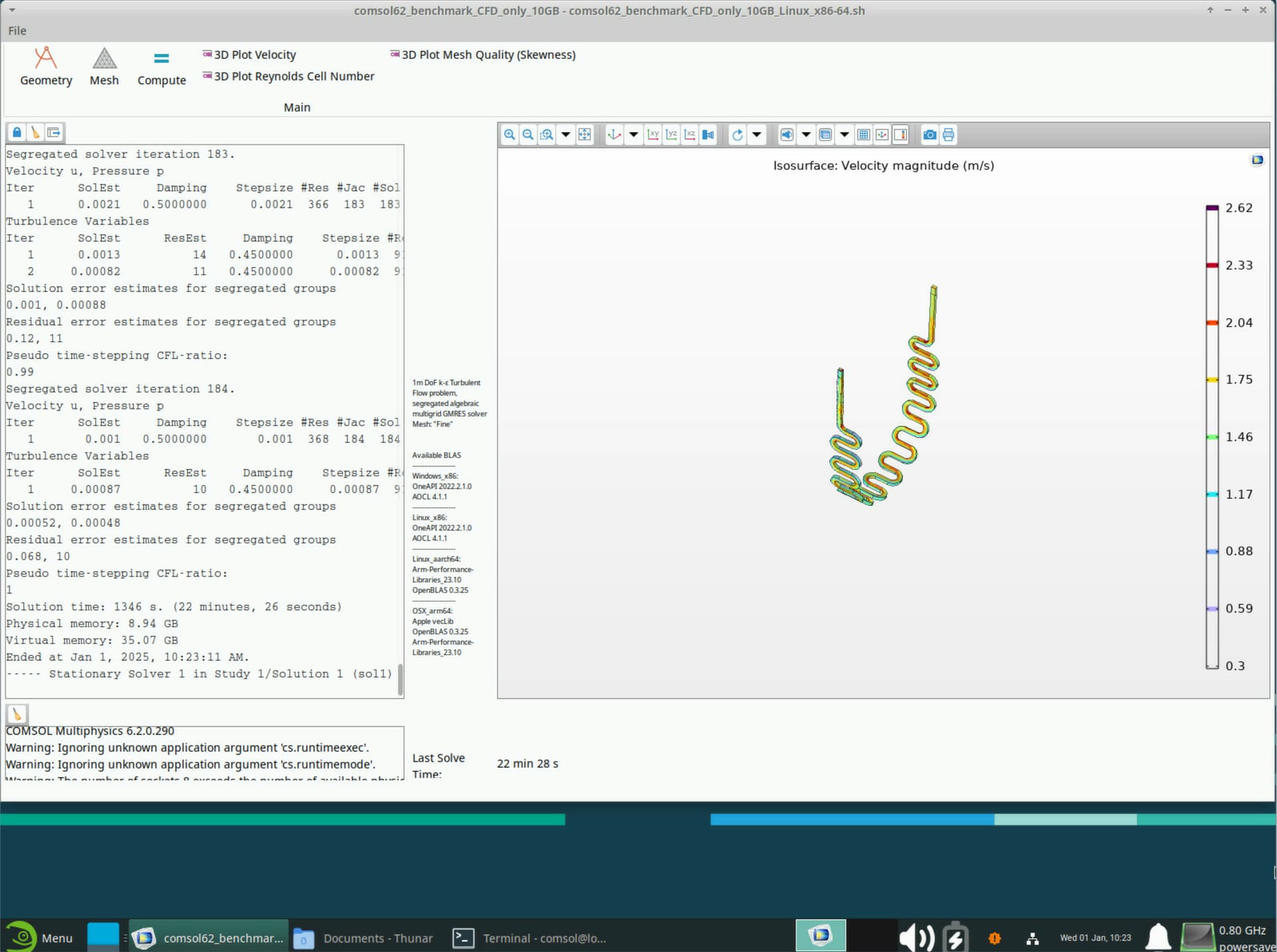Select 3D Plot Mesh Quality (Skewness)
Viewport: 1277px width, 952px height.
[x=483, y=55]
